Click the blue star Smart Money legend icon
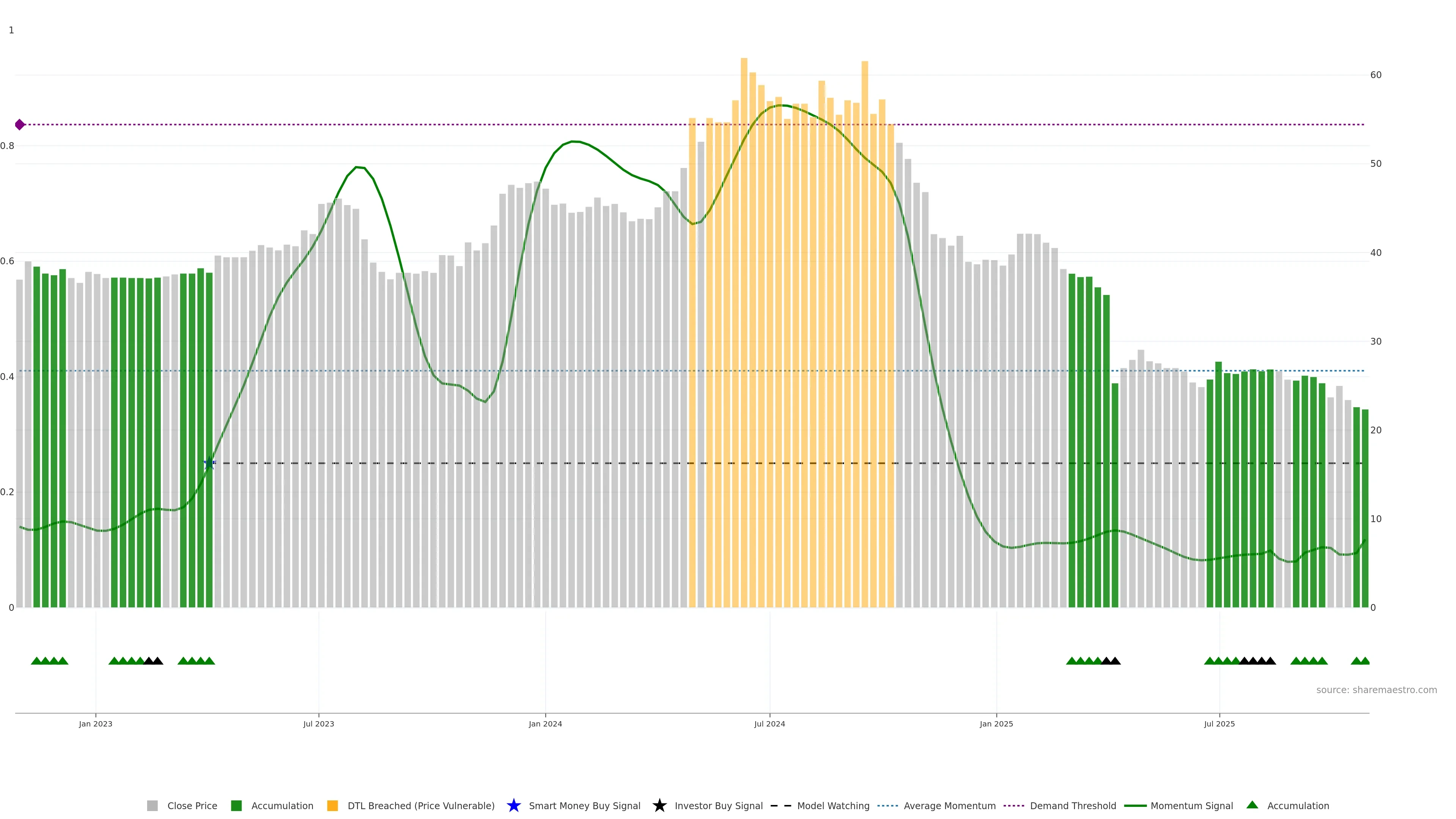Image resolution: width=1456 pixels, height=819 pixels. tap(513, 805)
